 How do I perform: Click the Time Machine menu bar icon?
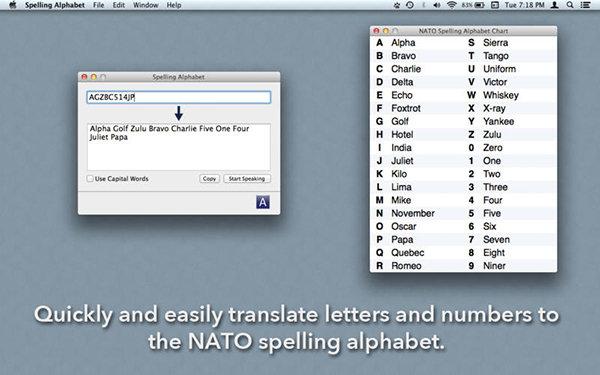pos(410,5)
